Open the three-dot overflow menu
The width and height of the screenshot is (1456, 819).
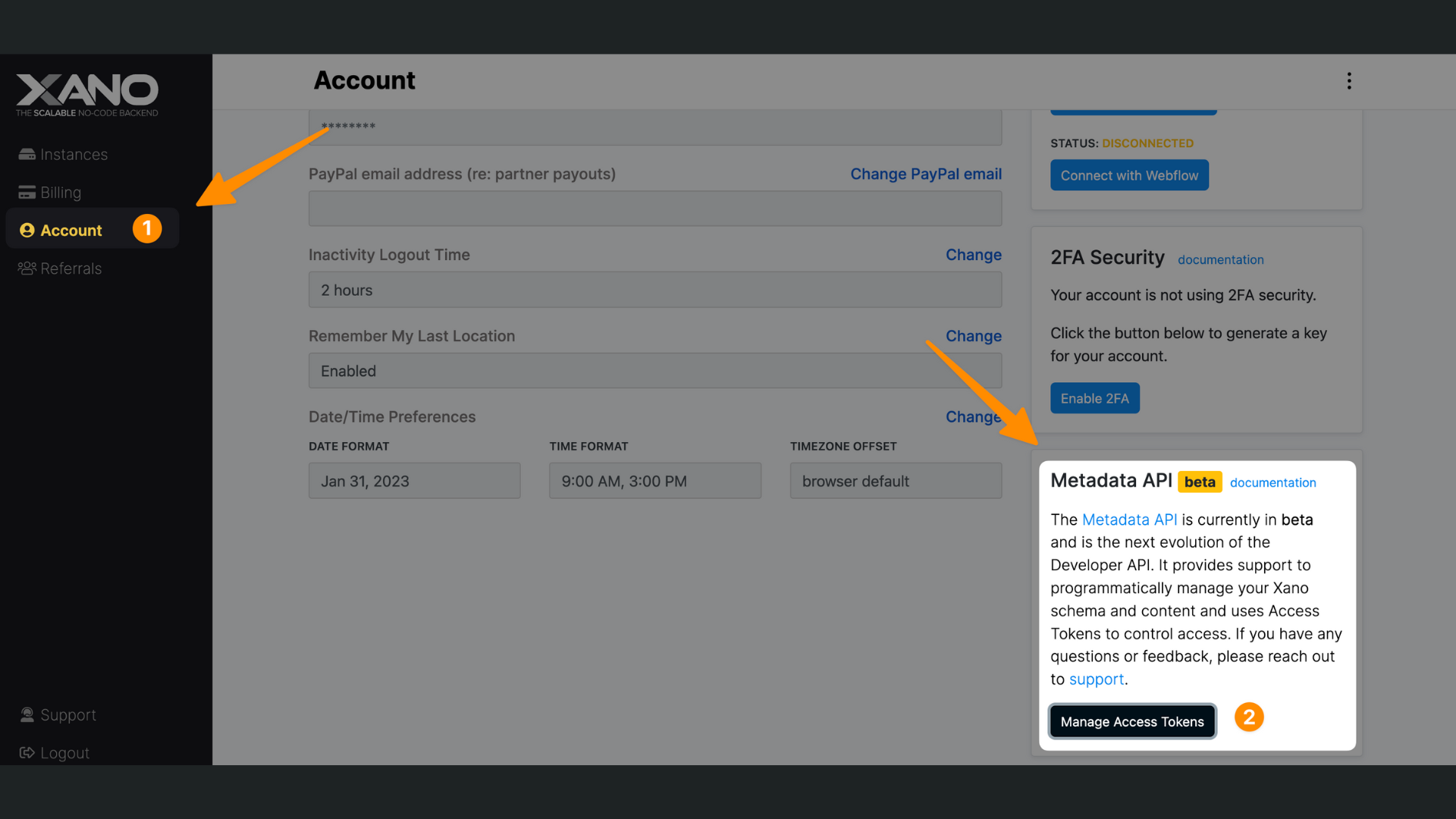coord(1349,80)
